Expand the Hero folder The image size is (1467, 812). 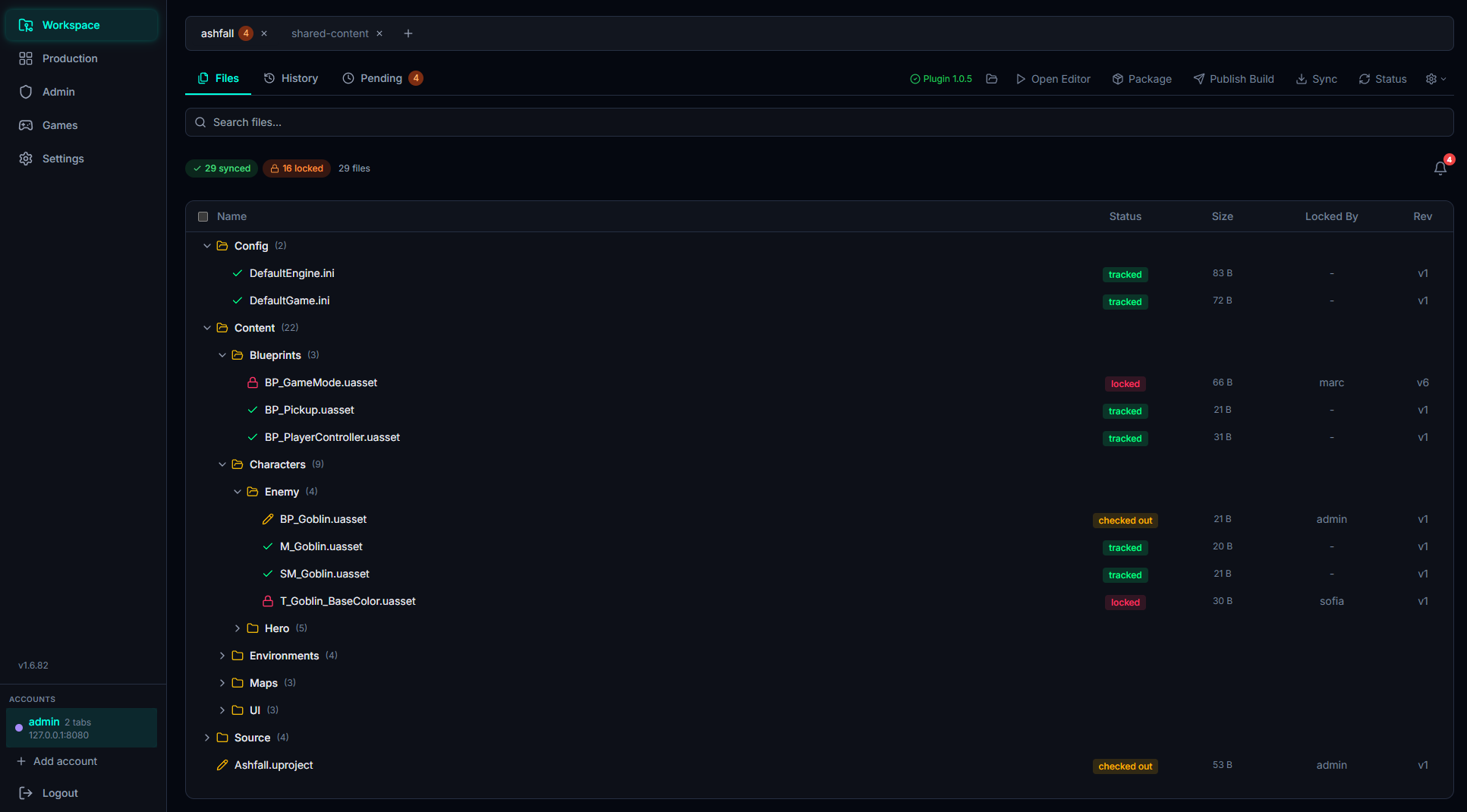click(238, 628)
